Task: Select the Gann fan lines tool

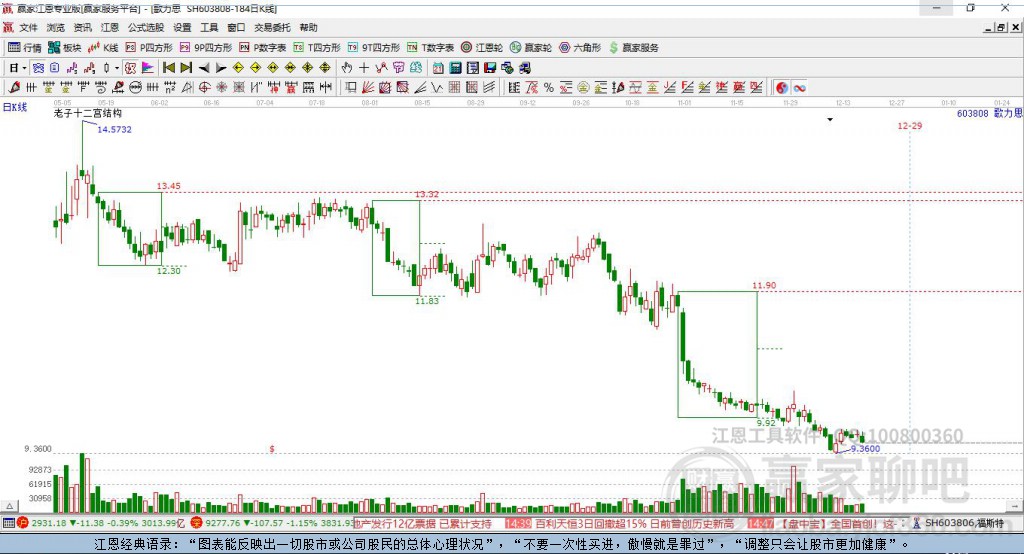Action: (368, 88)
